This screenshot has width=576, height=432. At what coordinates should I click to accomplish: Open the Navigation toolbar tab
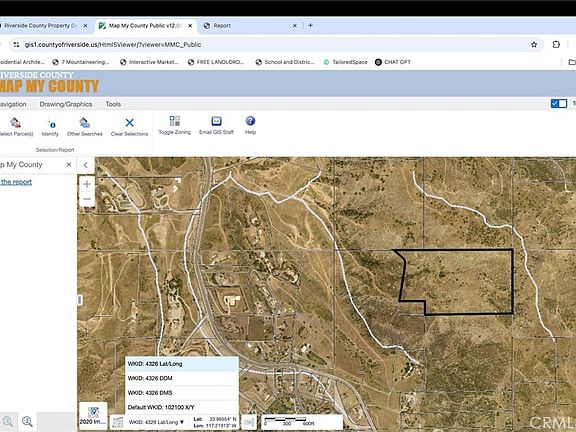point(12,104)
